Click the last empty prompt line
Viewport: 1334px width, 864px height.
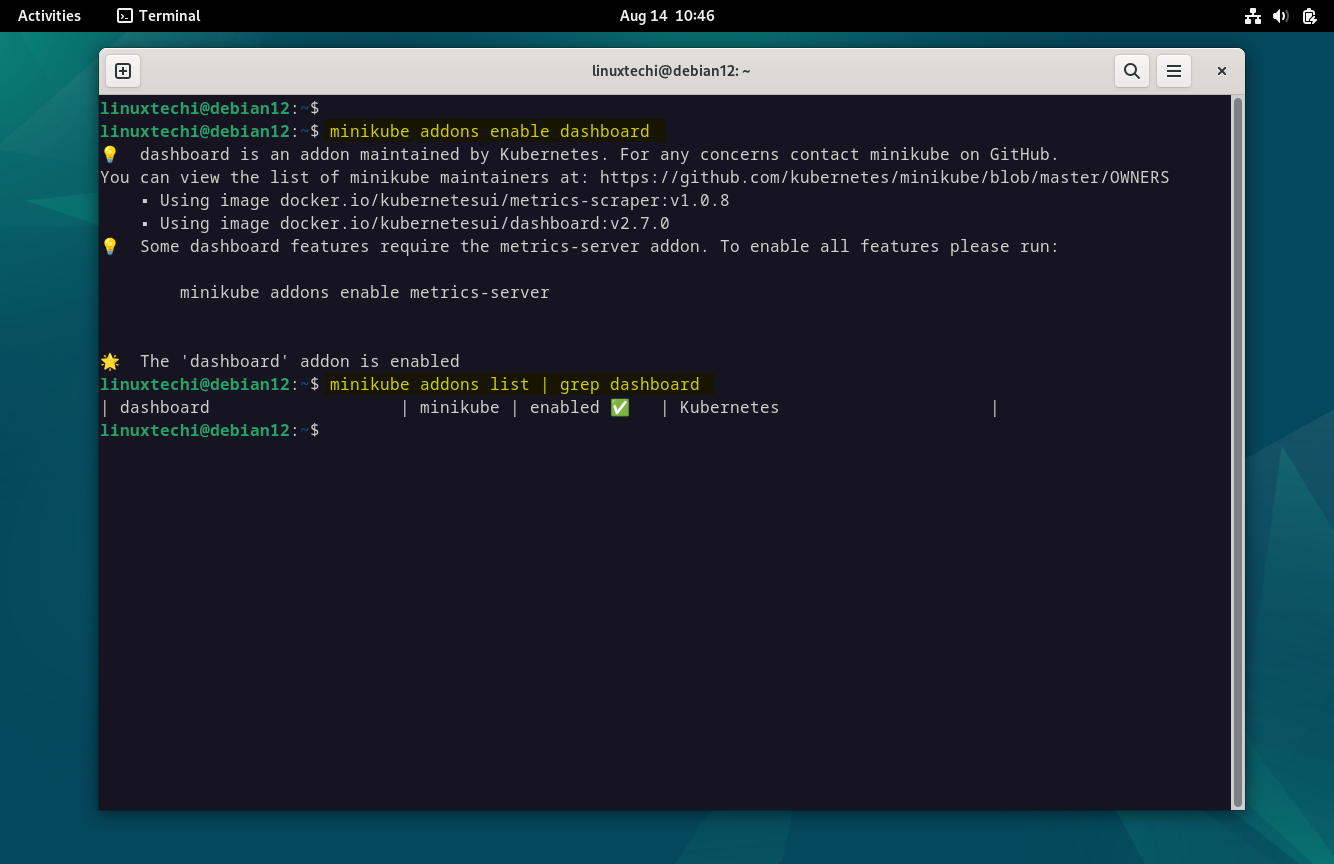point(210,430)
